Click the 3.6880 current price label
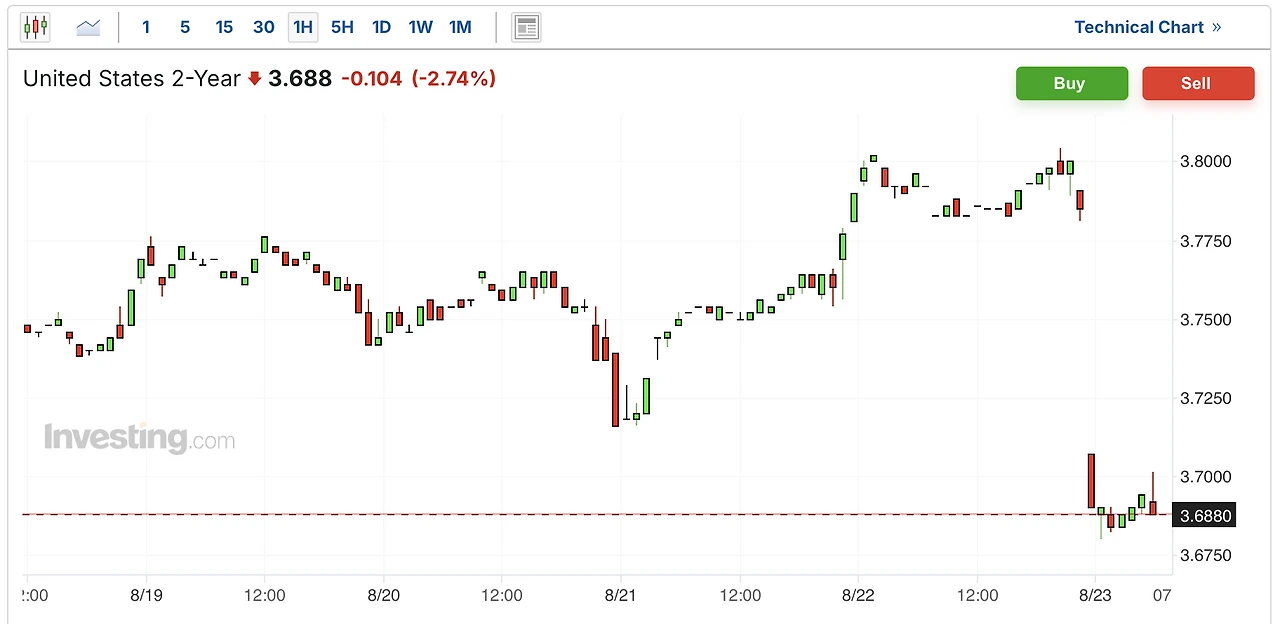This screenshot has width=1280, height=624. (x=1206, y=515)
